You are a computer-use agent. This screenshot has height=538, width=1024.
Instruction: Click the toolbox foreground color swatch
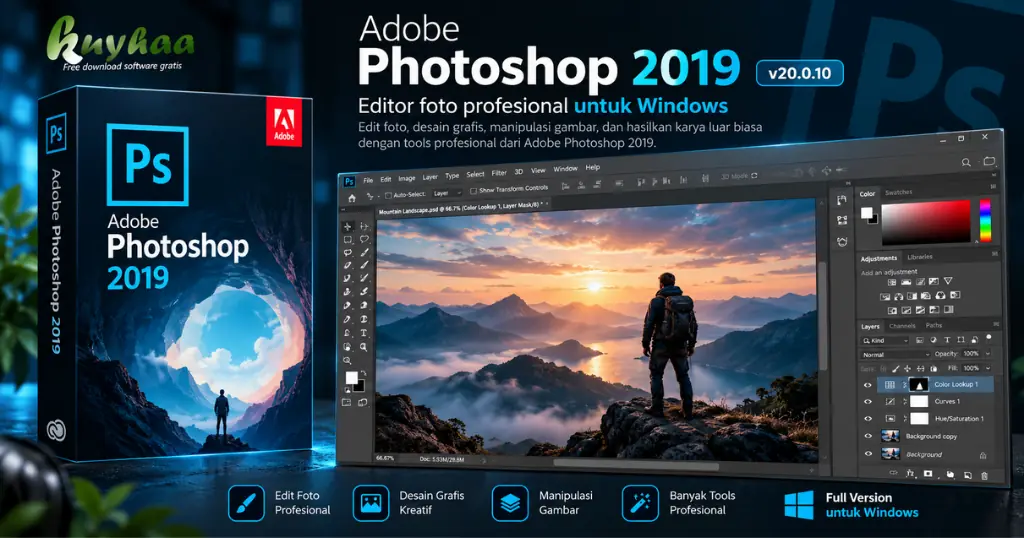pos(351,377)
